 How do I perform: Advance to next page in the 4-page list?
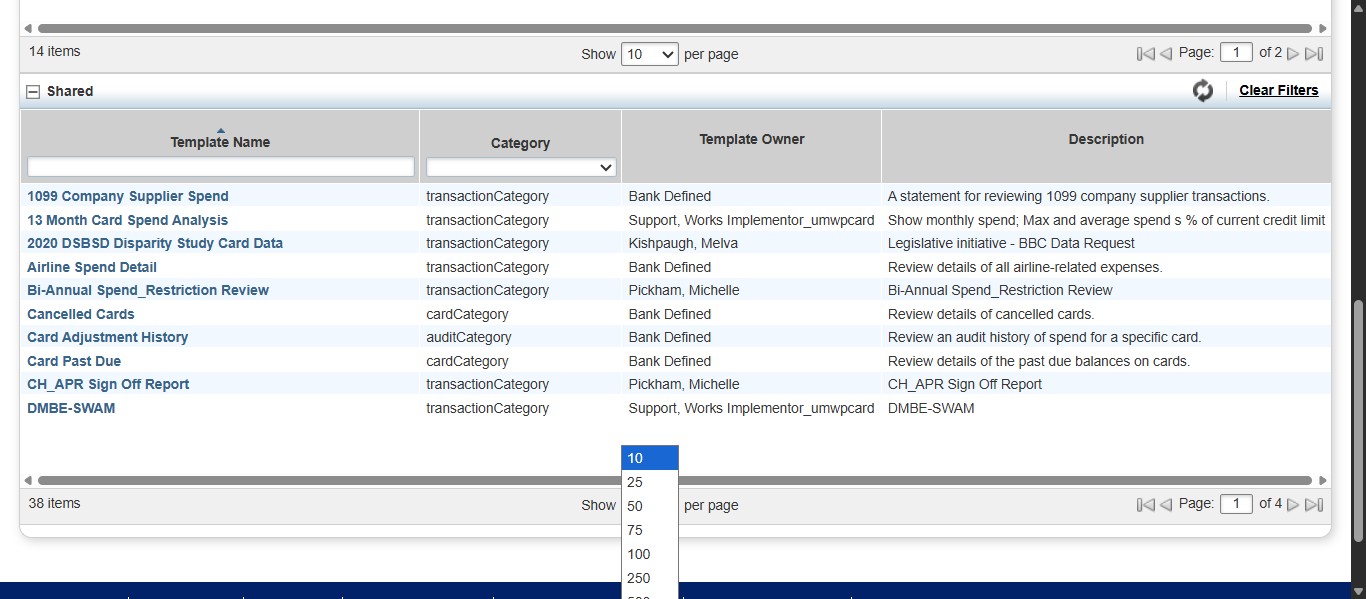(x=1292, y=503)
